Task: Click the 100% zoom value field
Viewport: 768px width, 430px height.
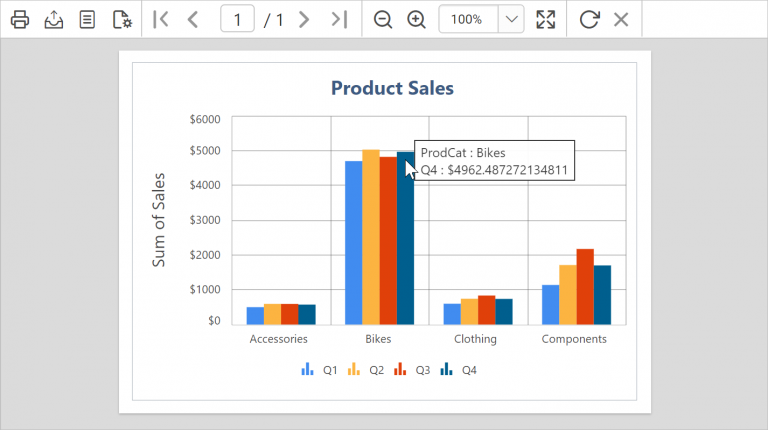Action: (467, 19)
